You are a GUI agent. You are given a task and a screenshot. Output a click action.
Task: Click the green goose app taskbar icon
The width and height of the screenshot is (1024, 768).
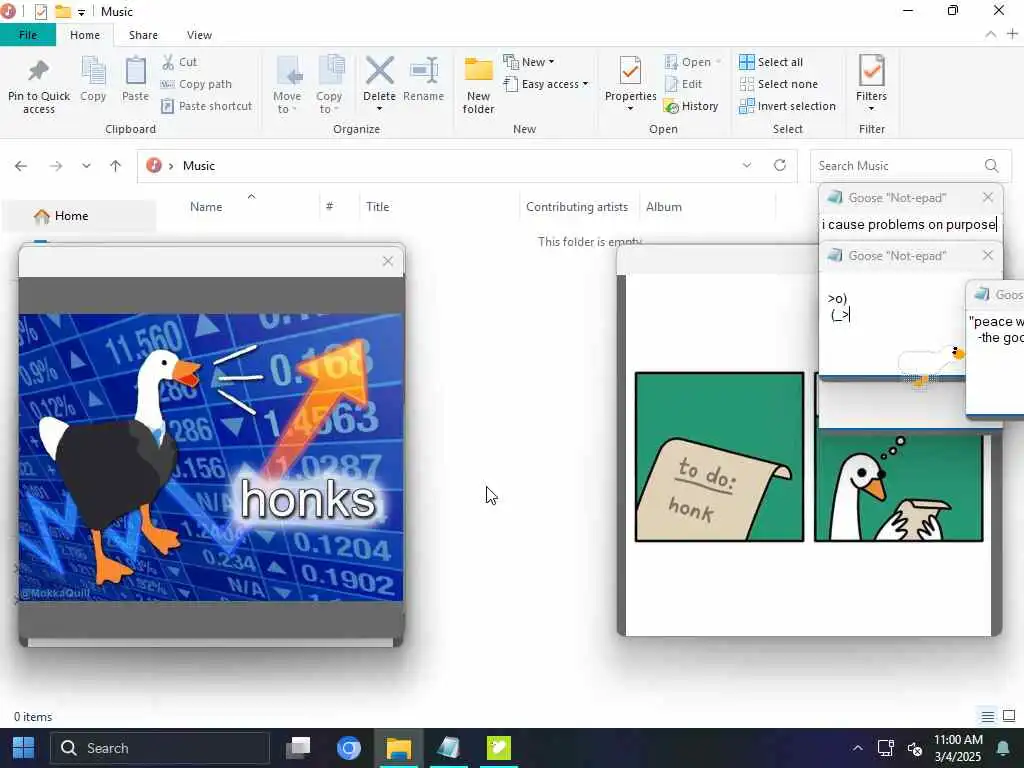499,748
